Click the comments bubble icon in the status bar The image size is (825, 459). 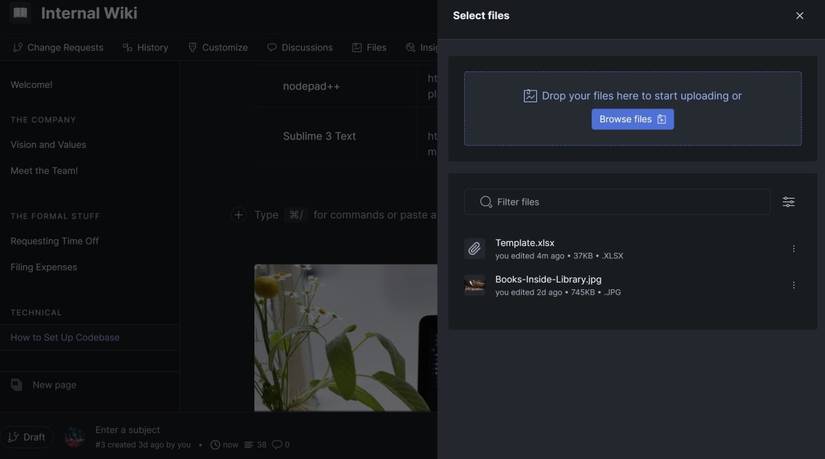276,445
